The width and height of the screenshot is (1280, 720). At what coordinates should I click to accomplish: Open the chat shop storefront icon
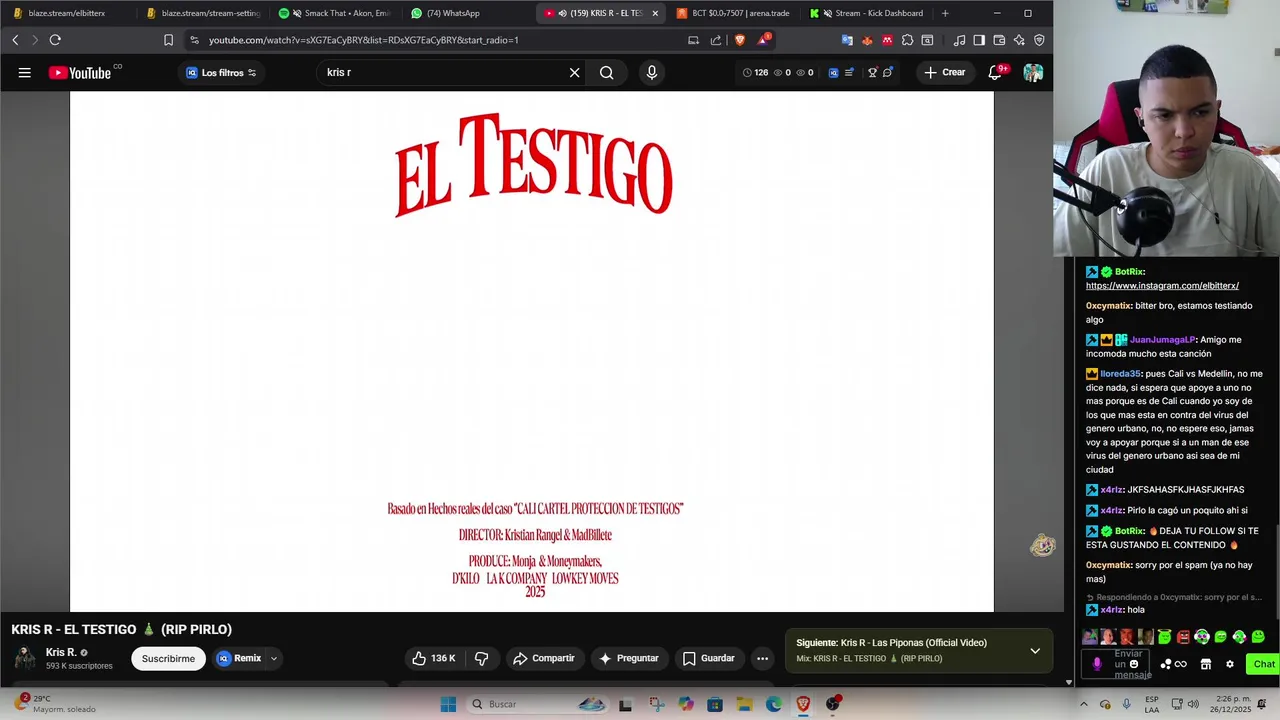click(x=1206, y=664)
